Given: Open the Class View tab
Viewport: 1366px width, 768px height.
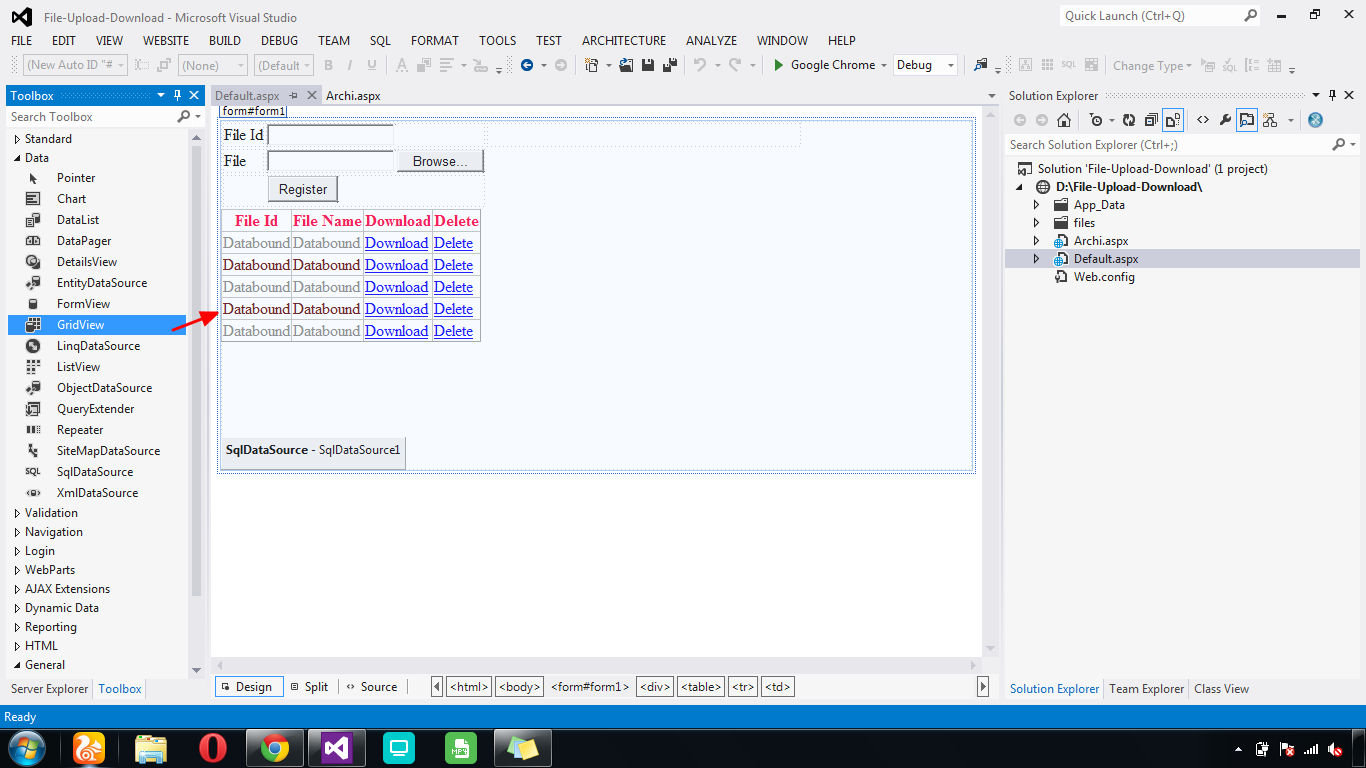Looking at the screenshot, I should click(1222, 689).
